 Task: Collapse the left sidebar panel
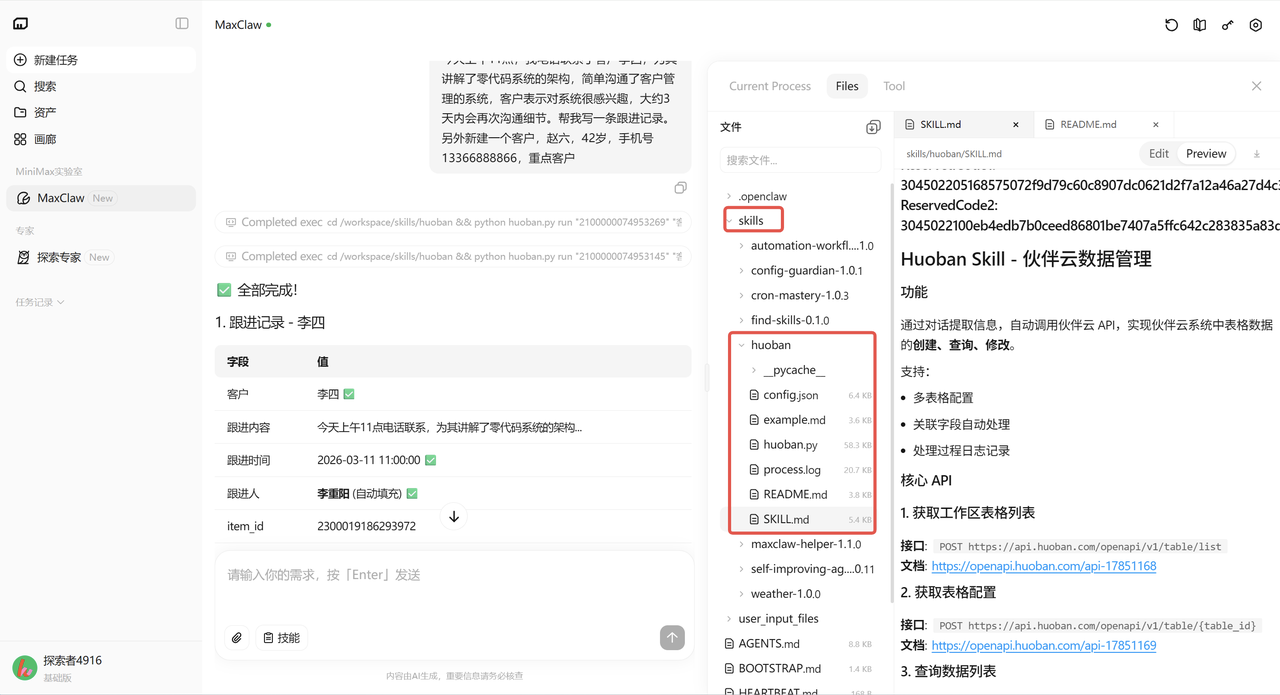[182, 24]
